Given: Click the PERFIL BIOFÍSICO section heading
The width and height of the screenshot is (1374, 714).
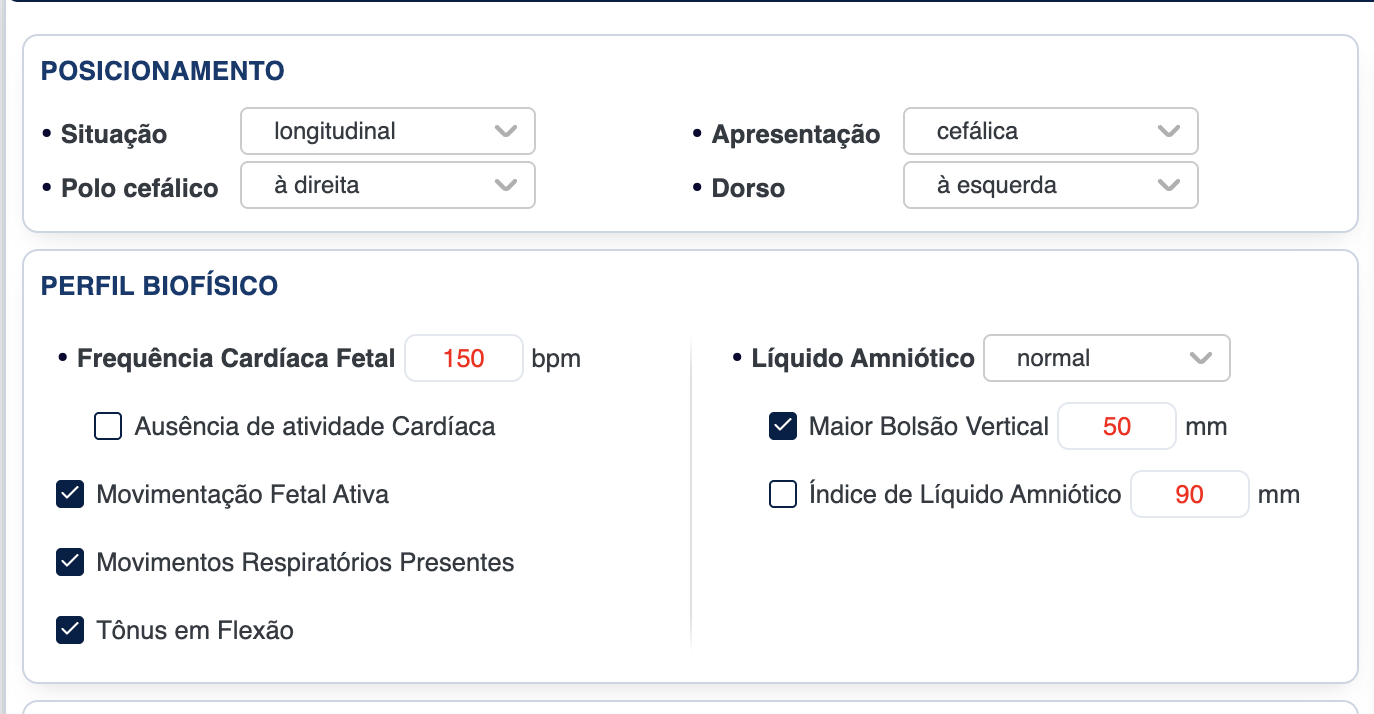Looking at the screenshot, I should 159,286.
